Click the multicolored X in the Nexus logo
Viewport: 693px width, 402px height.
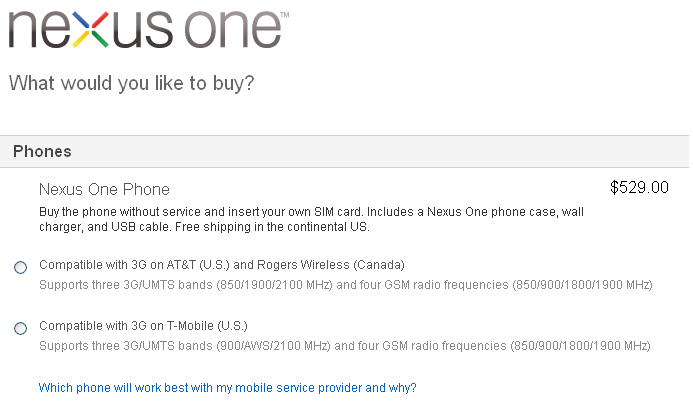pos(91,29)
